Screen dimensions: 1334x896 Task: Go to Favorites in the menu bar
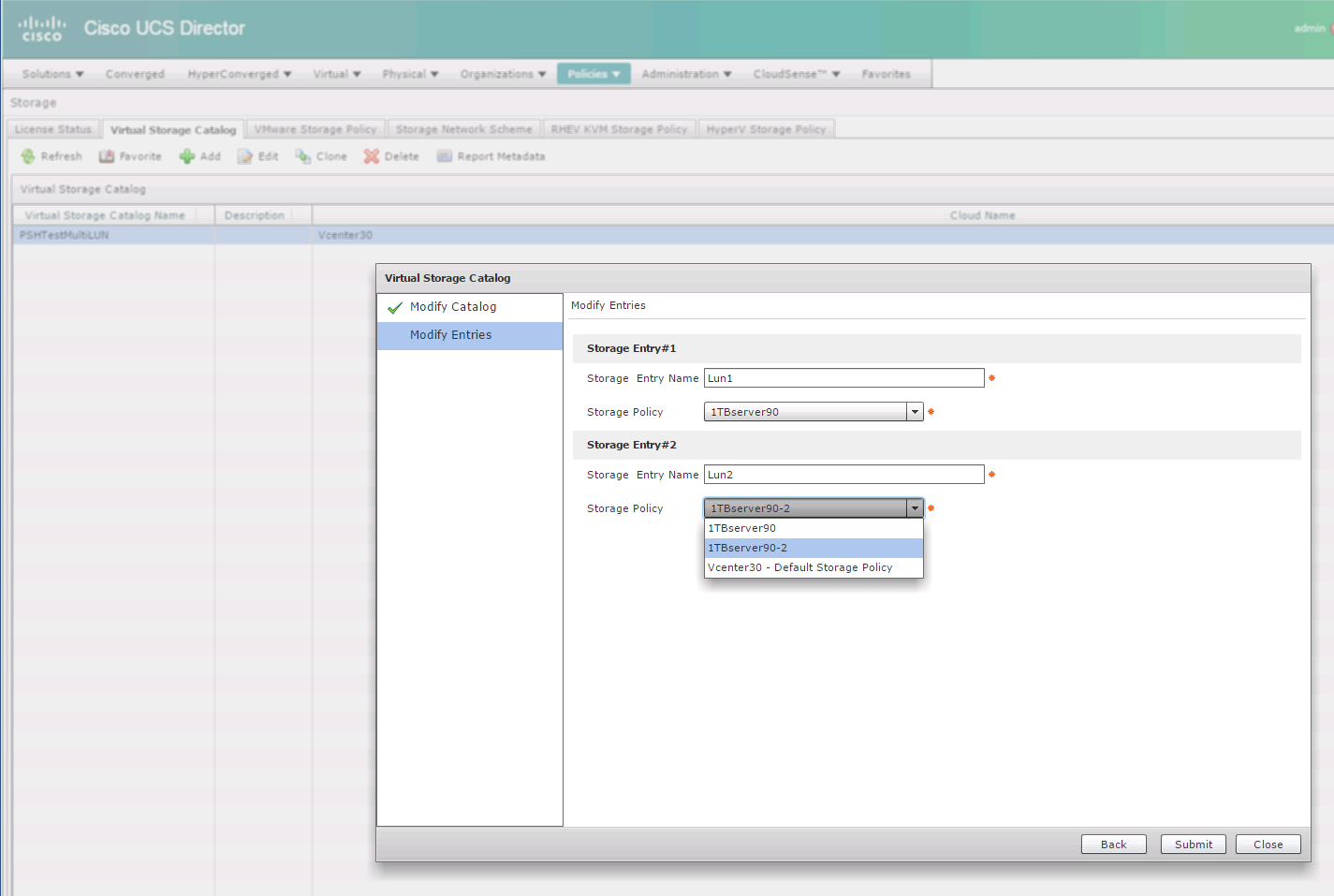886,74
